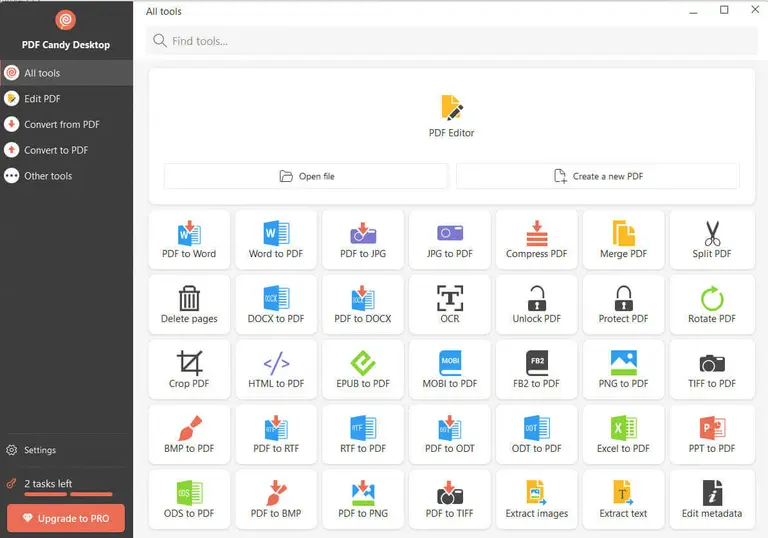Open the BMP to PDF tool
Image resolution: width=768 pixels, height=538 pixels.
click(x=189, y=434)
